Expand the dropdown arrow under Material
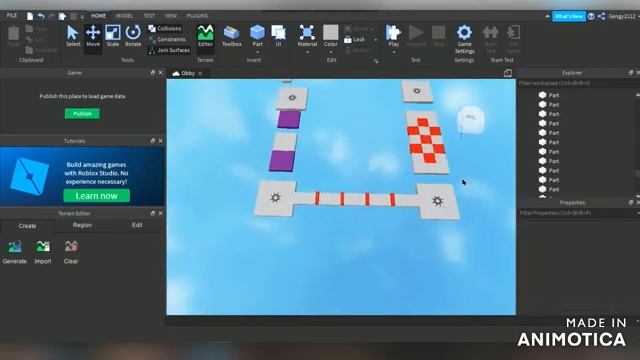The height and width of the screenshot is (360, 640). pyautogui.click(x=307, y=52)
